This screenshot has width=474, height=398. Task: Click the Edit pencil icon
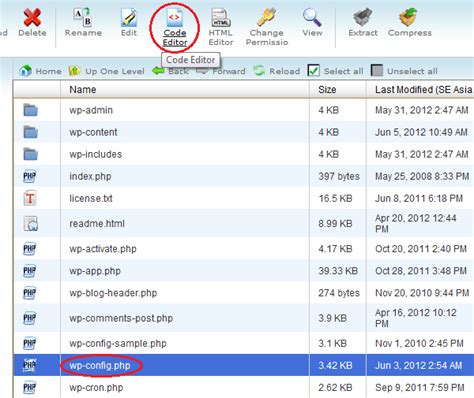[x=129, y=17]
